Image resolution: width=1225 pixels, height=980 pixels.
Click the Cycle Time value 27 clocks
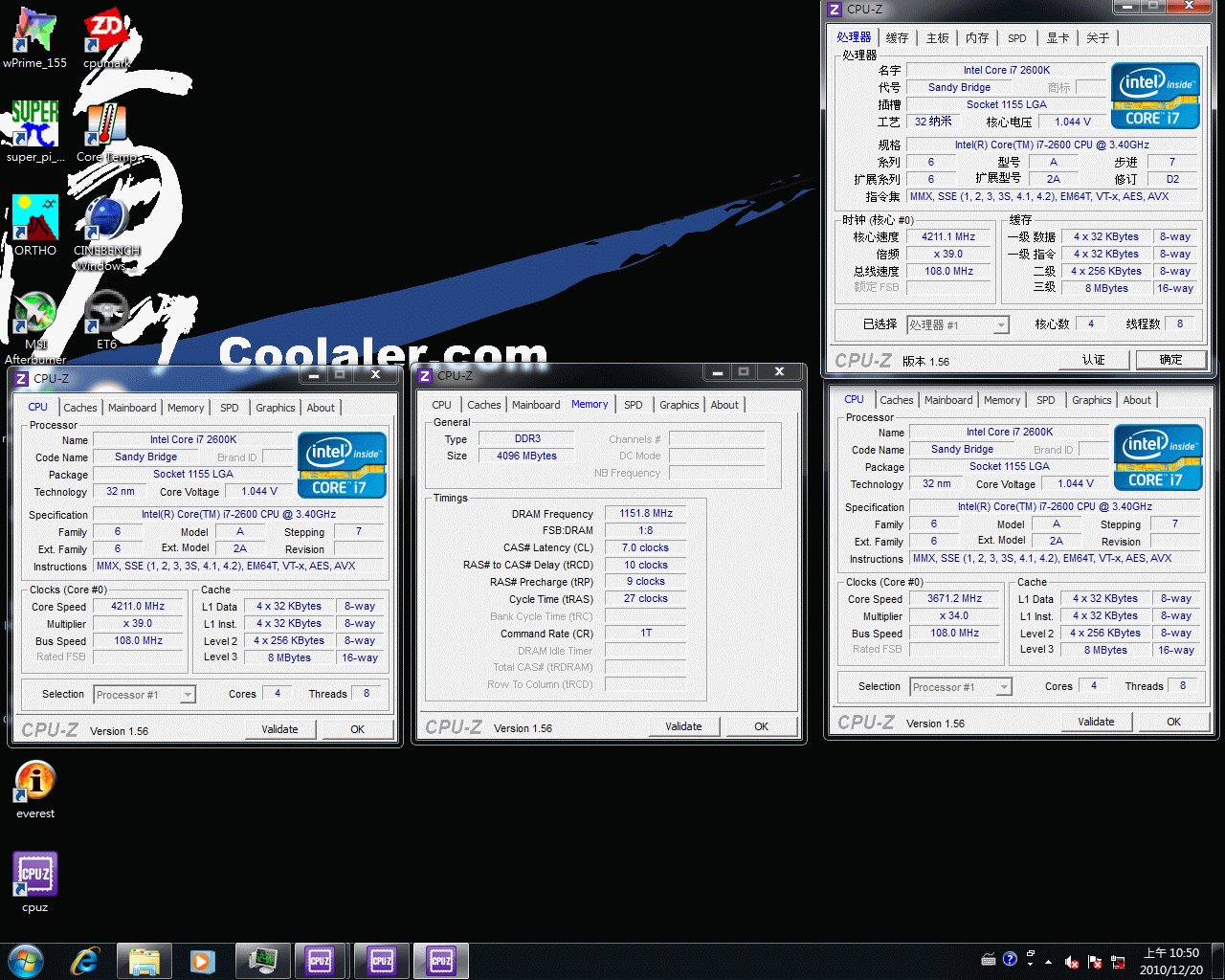(646, 598)
